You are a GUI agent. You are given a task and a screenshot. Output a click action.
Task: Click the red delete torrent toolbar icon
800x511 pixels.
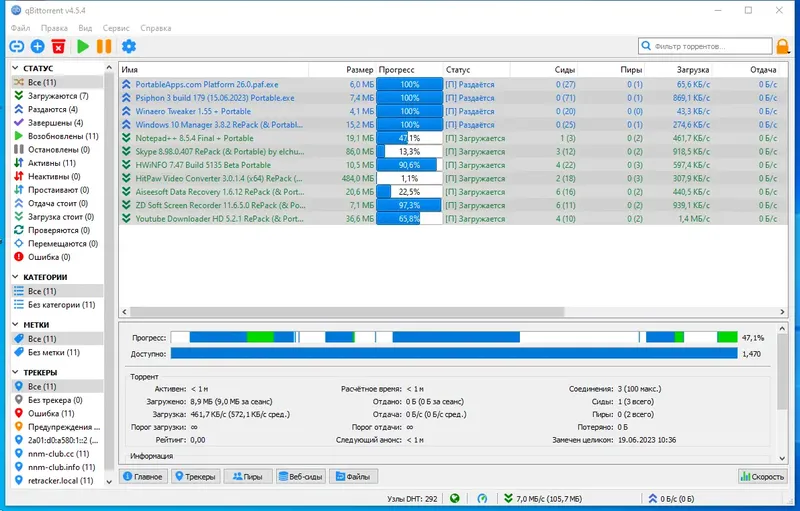(x=59, y=47)
